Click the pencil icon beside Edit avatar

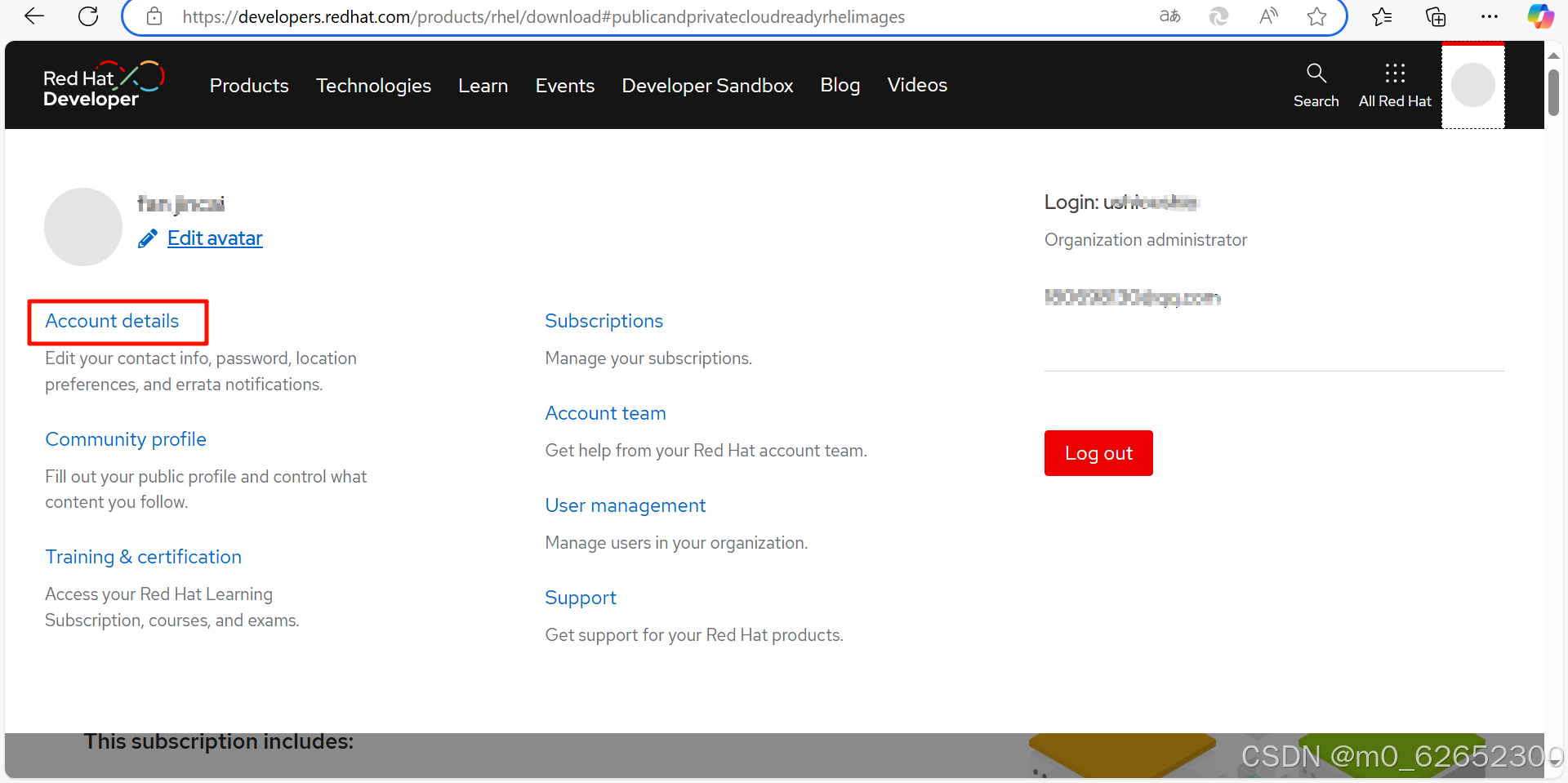[x=148, y=238]
